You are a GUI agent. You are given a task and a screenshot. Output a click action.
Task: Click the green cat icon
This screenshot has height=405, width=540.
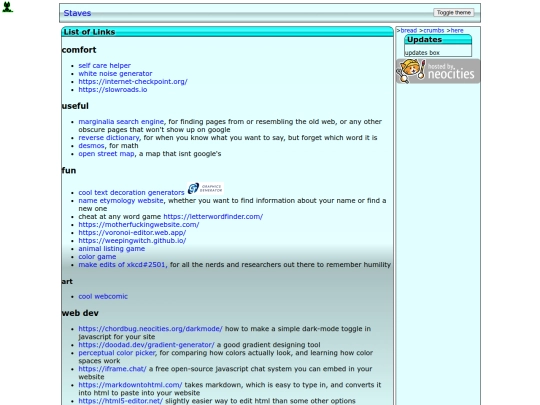point(8,7)
